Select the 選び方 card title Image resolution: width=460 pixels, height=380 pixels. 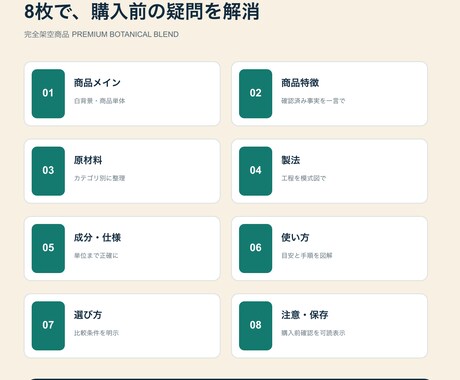click(88, 315)
